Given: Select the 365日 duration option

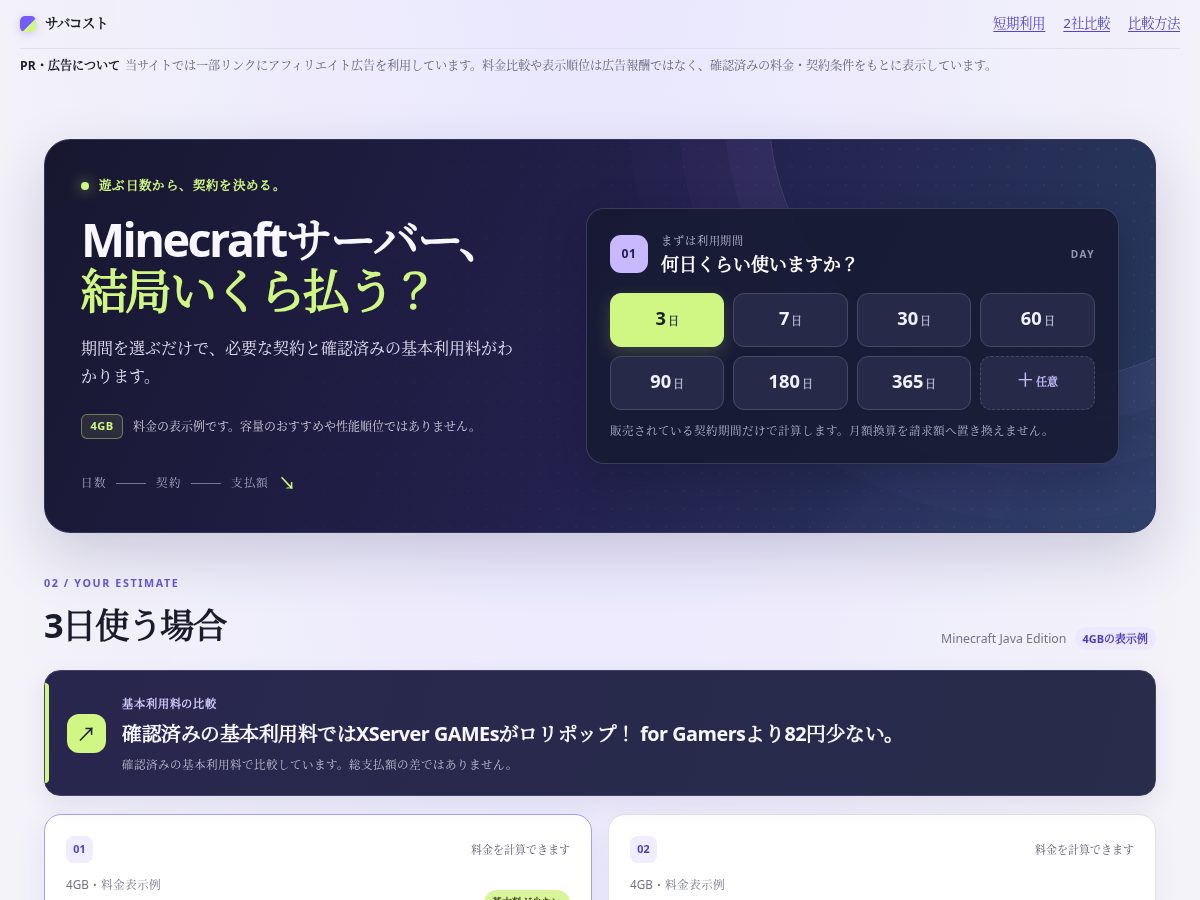Looking at the screenshot, I should [x=914, y=383].
